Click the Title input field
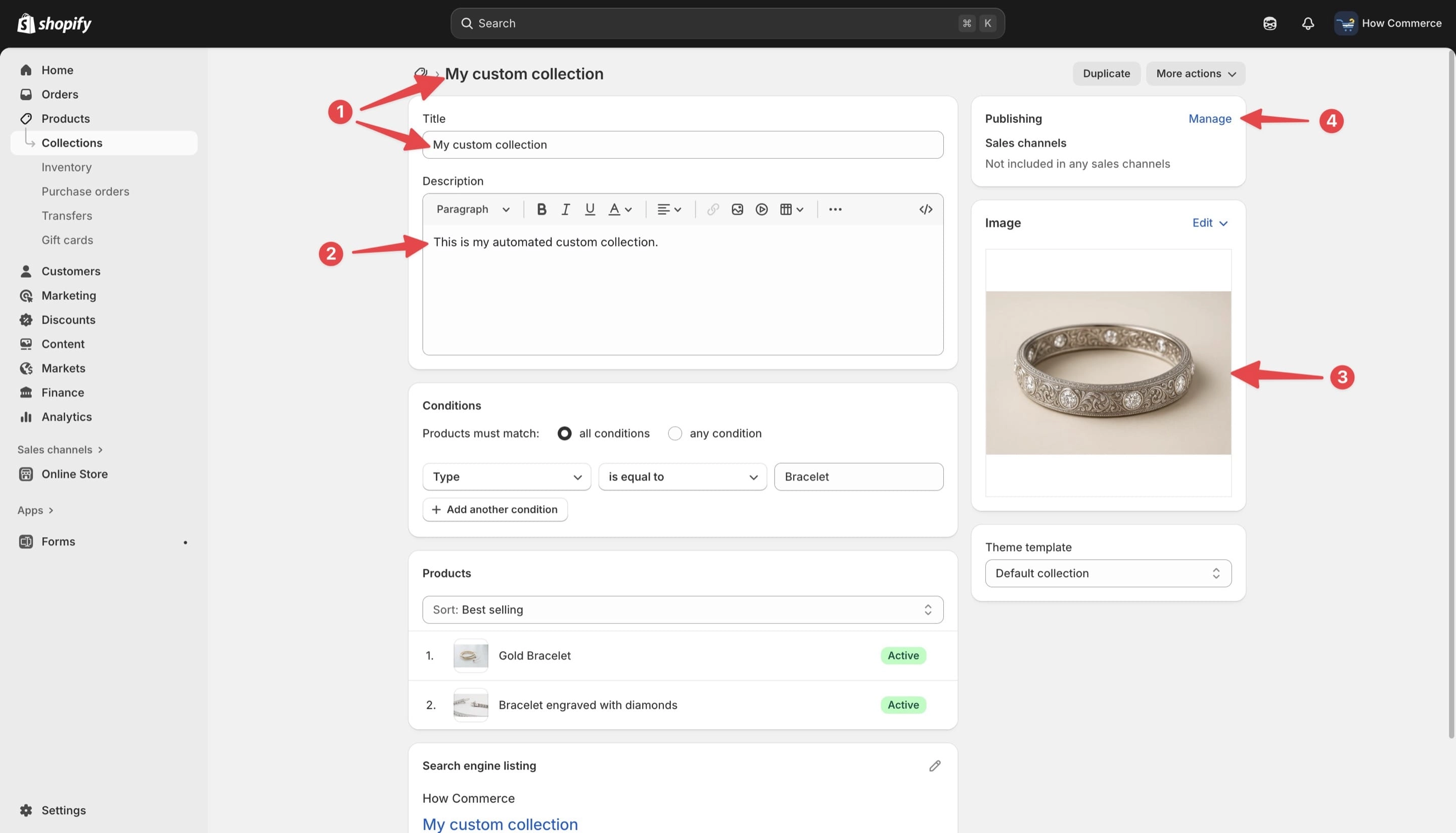The image size is (1456, 833). click(x=682, y=145)
